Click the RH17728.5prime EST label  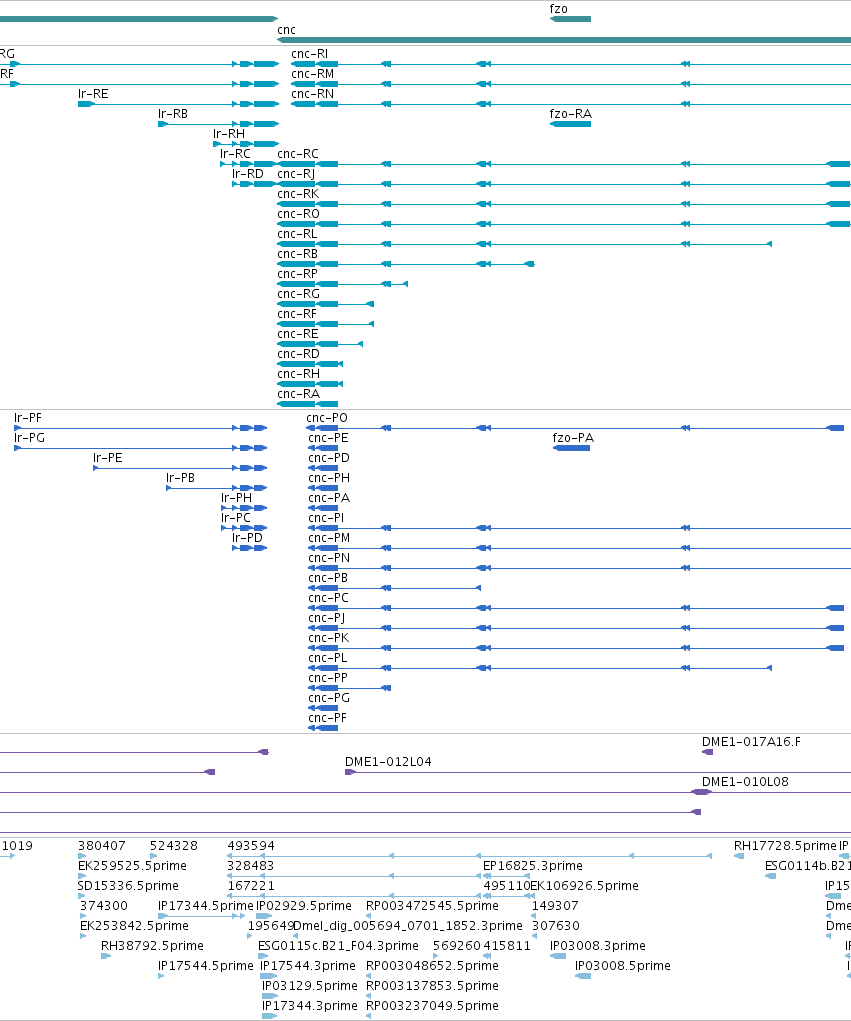(785, 846)
